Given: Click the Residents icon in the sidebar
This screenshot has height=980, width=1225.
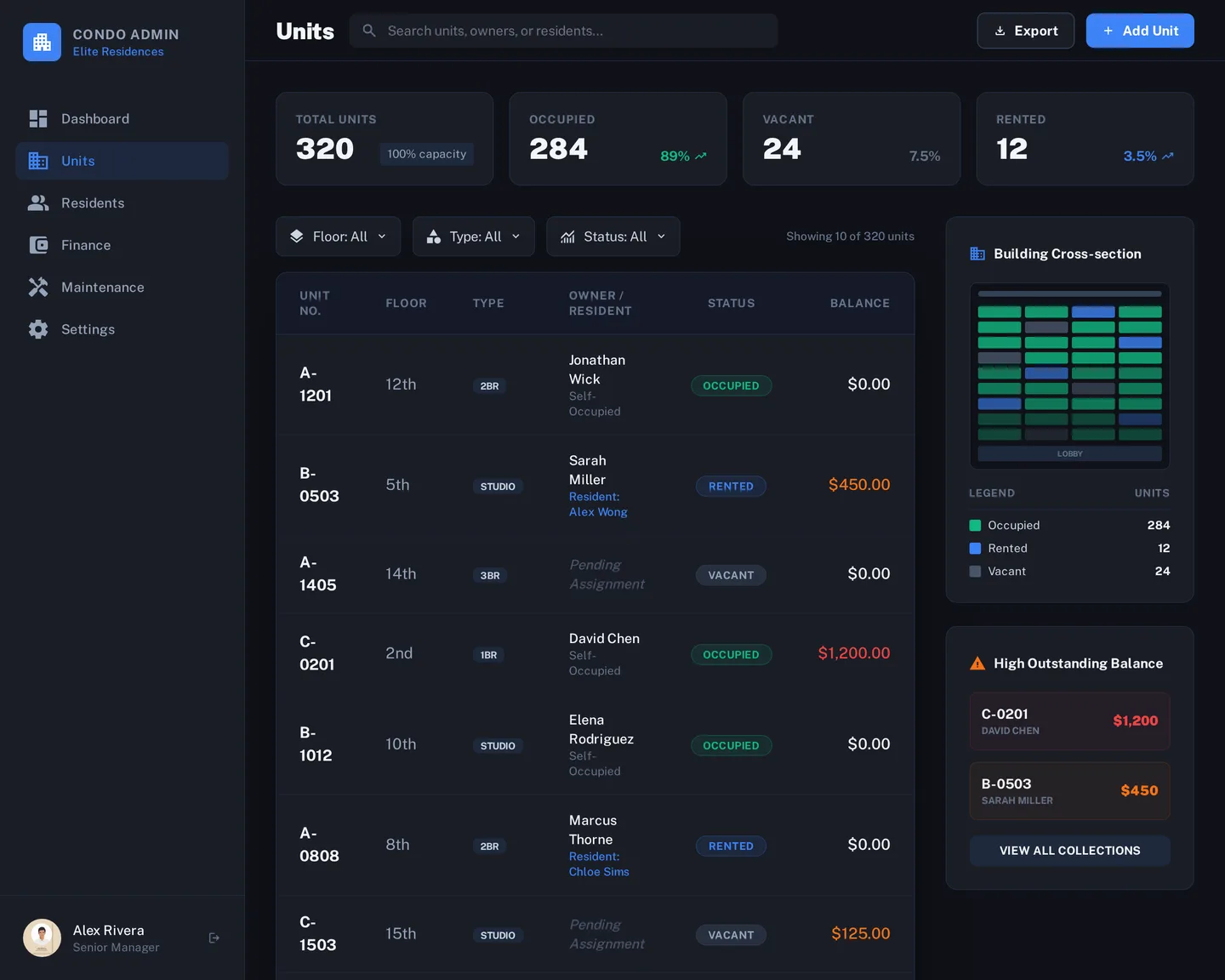Looking at the screenshot, I should tap(38, 202).
